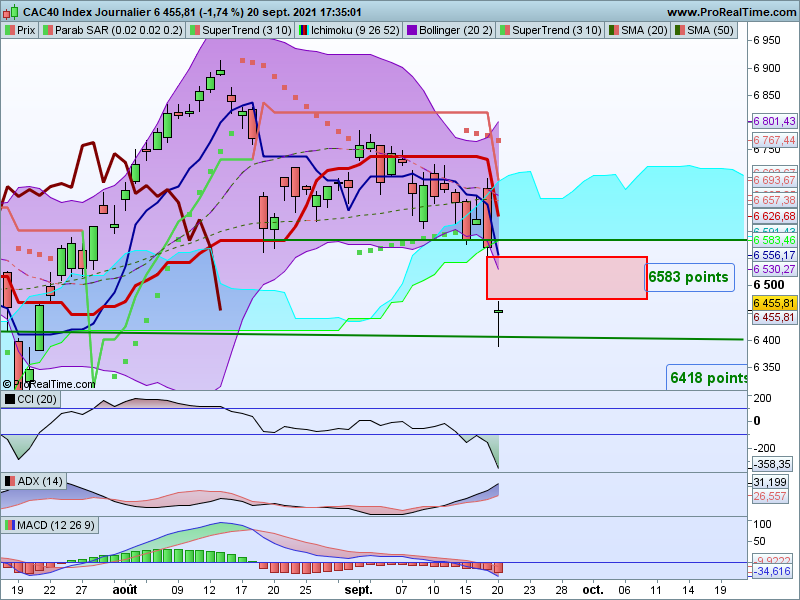
Task: Click the red 6 626,68 price tag
Action: pyautogui.click(x=774, y=216)
